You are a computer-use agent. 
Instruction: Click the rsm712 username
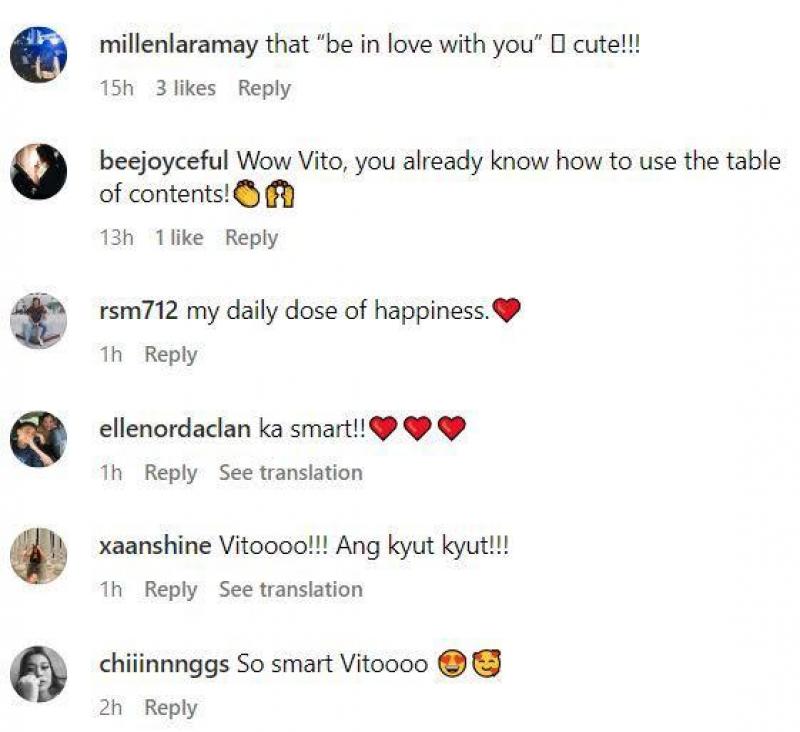139,311
